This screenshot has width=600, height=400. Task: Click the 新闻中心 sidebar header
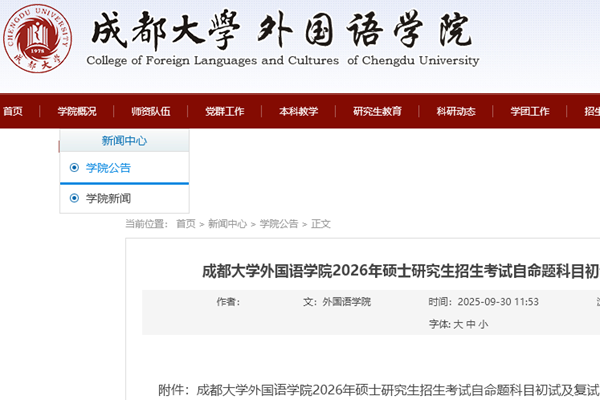tap(124, 141)
